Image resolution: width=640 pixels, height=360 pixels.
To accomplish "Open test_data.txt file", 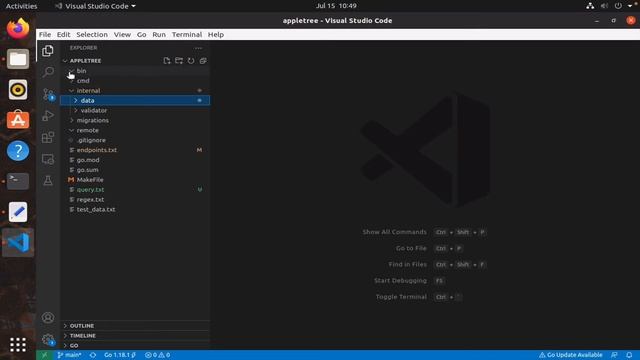I will pyautogui.click(x=135, y=209).
